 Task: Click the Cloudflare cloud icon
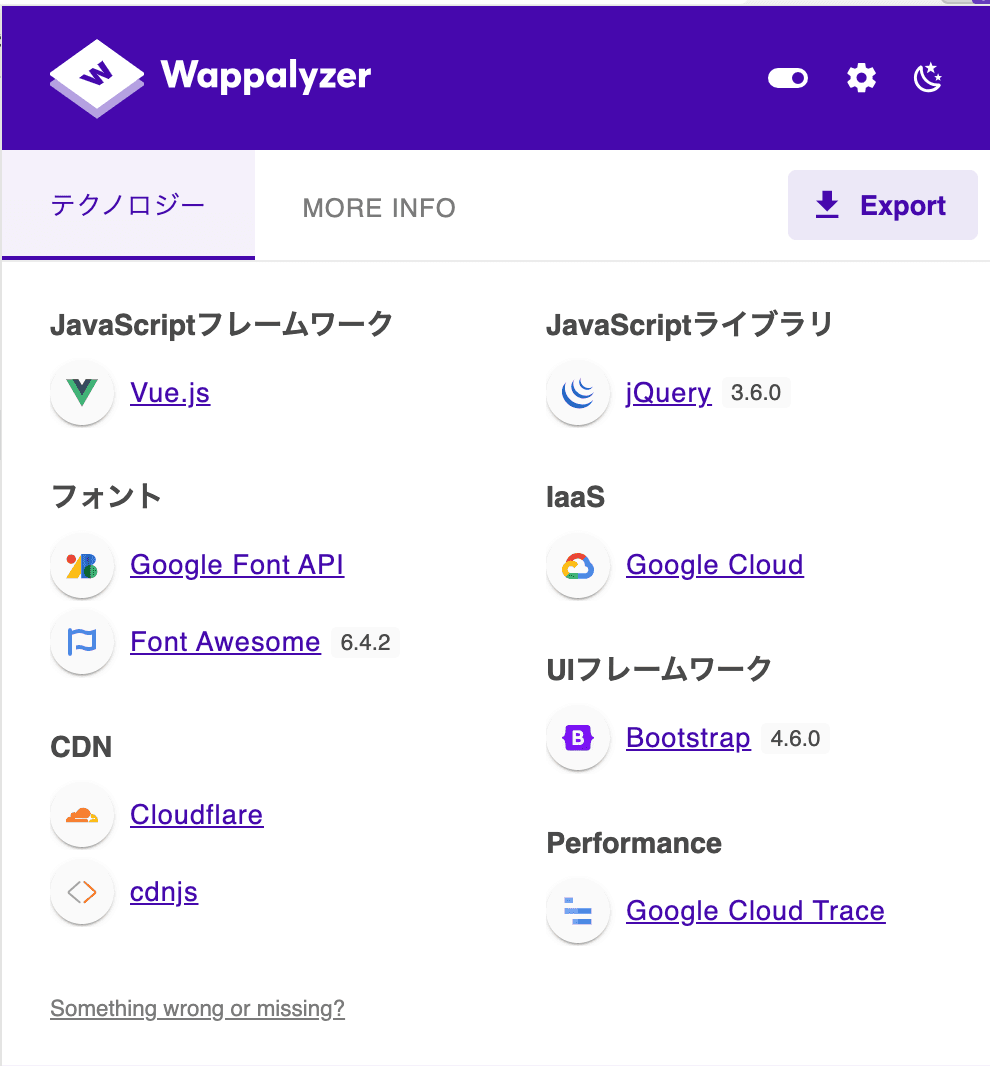click(81, 815)
